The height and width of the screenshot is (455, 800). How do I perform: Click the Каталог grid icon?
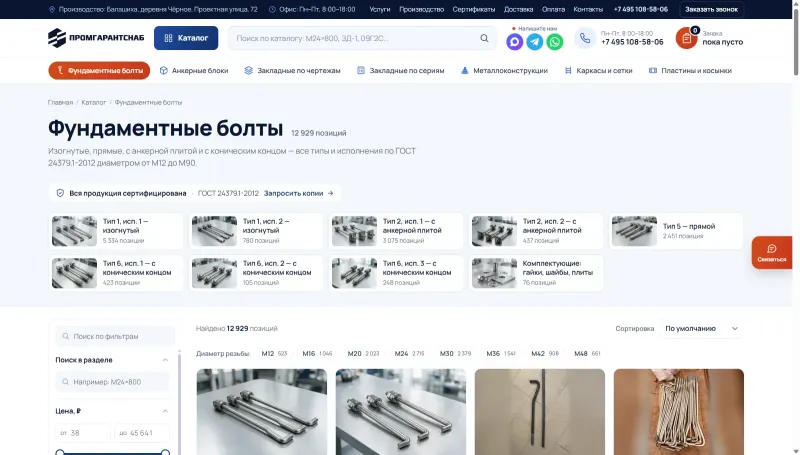tap(168, 38)
